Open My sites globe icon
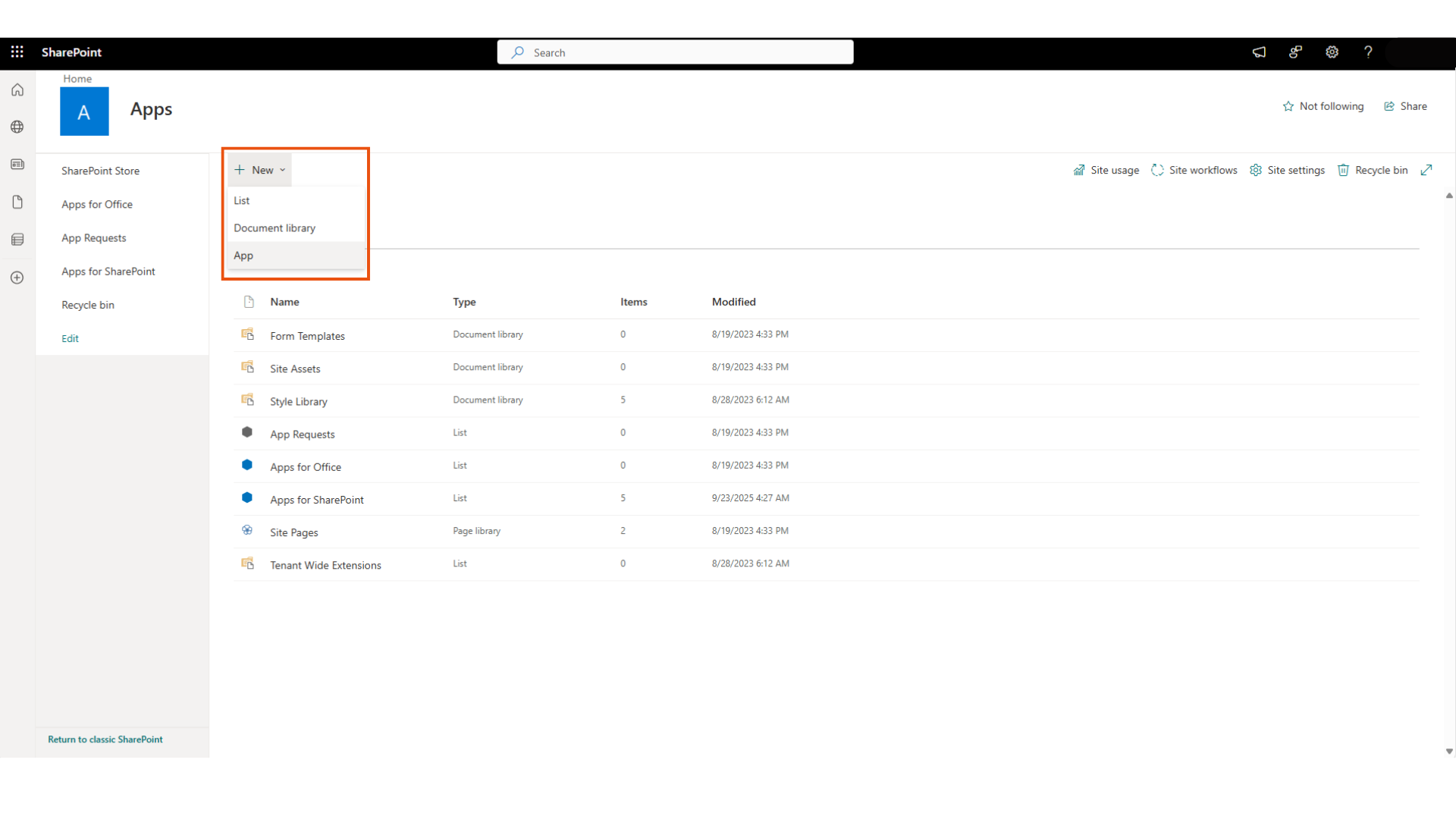Image resolution: width=1456 pixels, height=819 pixels. pos(17,127)
